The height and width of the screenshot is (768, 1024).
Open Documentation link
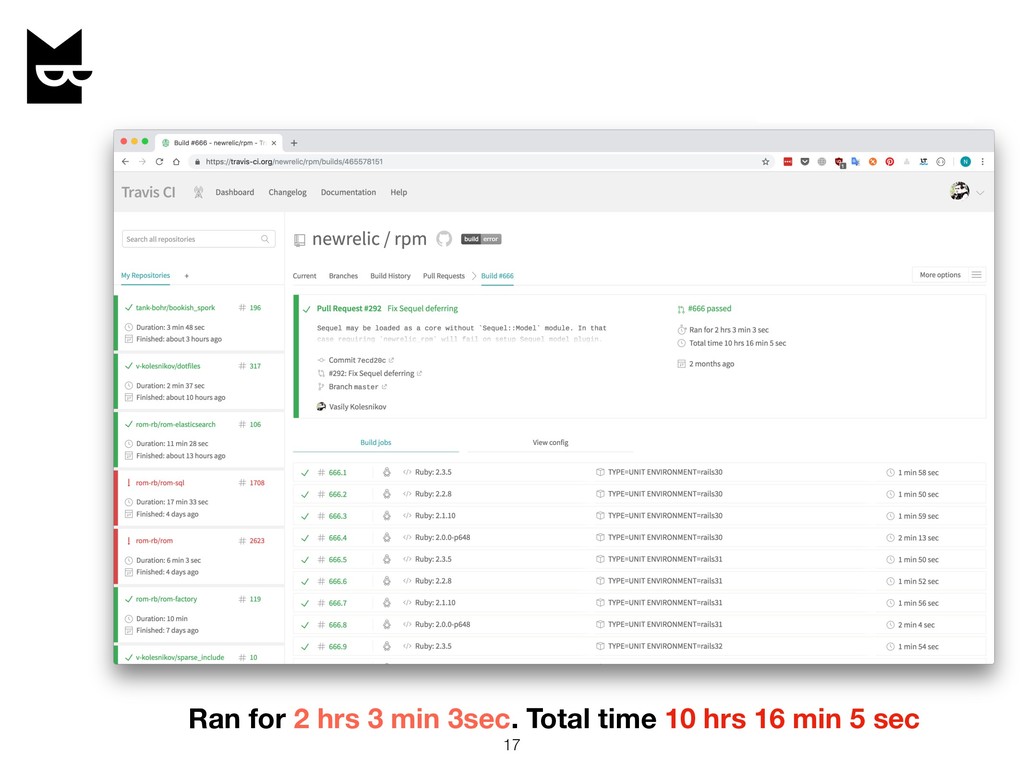coord(348,192)
